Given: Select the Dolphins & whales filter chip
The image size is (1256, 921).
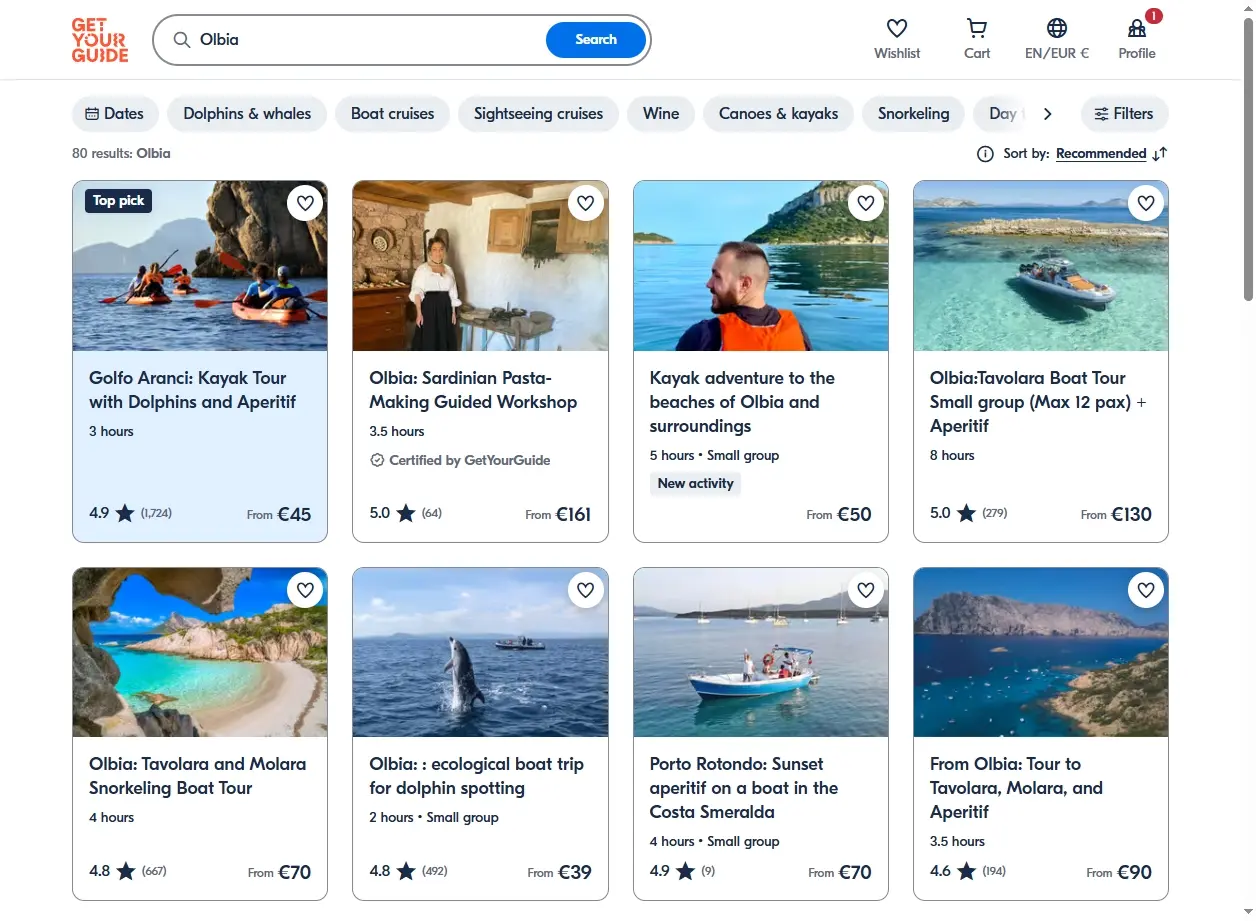Looking at the screenshot, I should (x=247, y=114).
